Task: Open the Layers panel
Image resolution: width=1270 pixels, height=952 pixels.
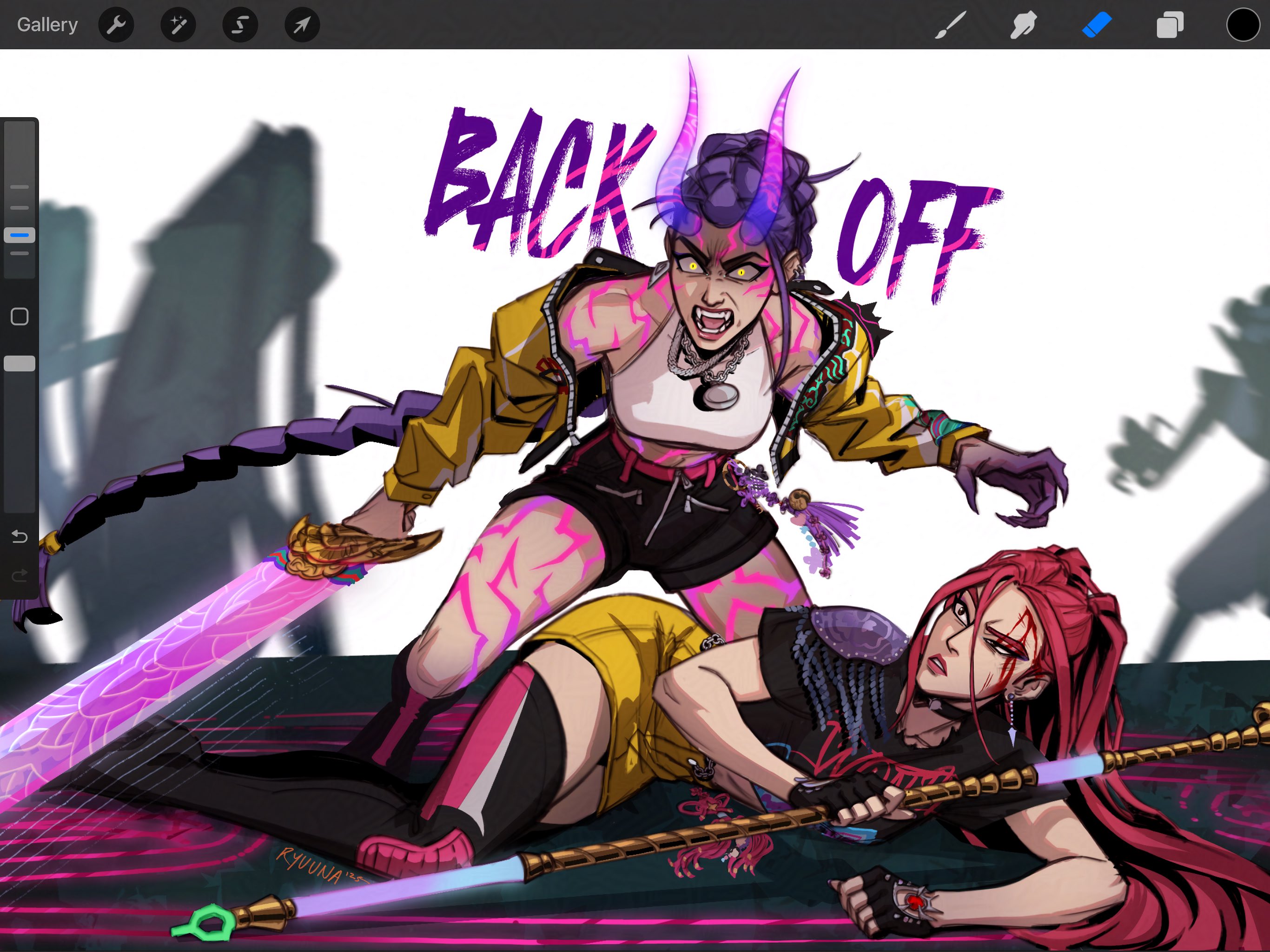Action: (x=1170, y=25)
